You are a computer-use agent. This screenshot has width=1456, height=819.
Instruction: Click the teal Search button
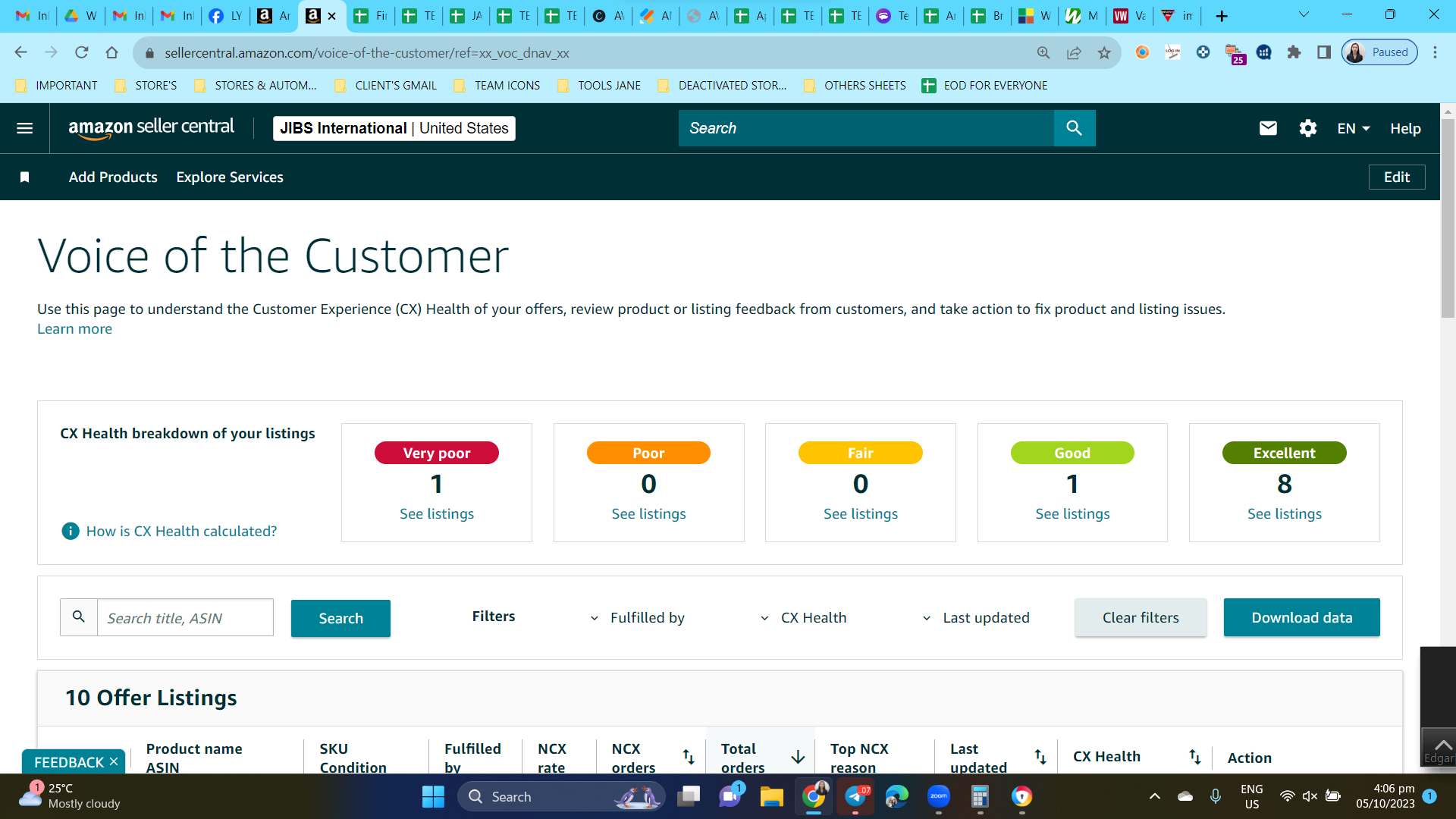(340, 618)
